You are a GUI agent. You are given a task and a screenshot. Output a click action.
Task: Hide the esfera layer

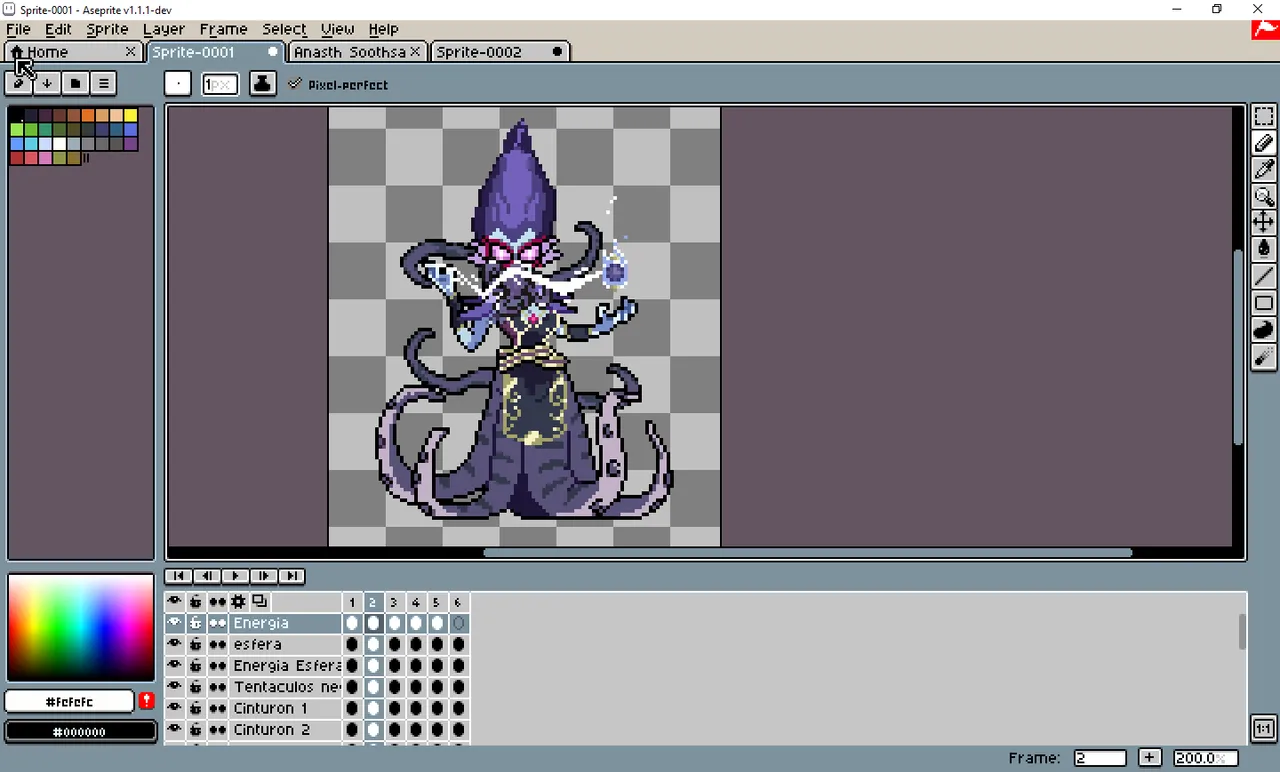click(175, 644)
